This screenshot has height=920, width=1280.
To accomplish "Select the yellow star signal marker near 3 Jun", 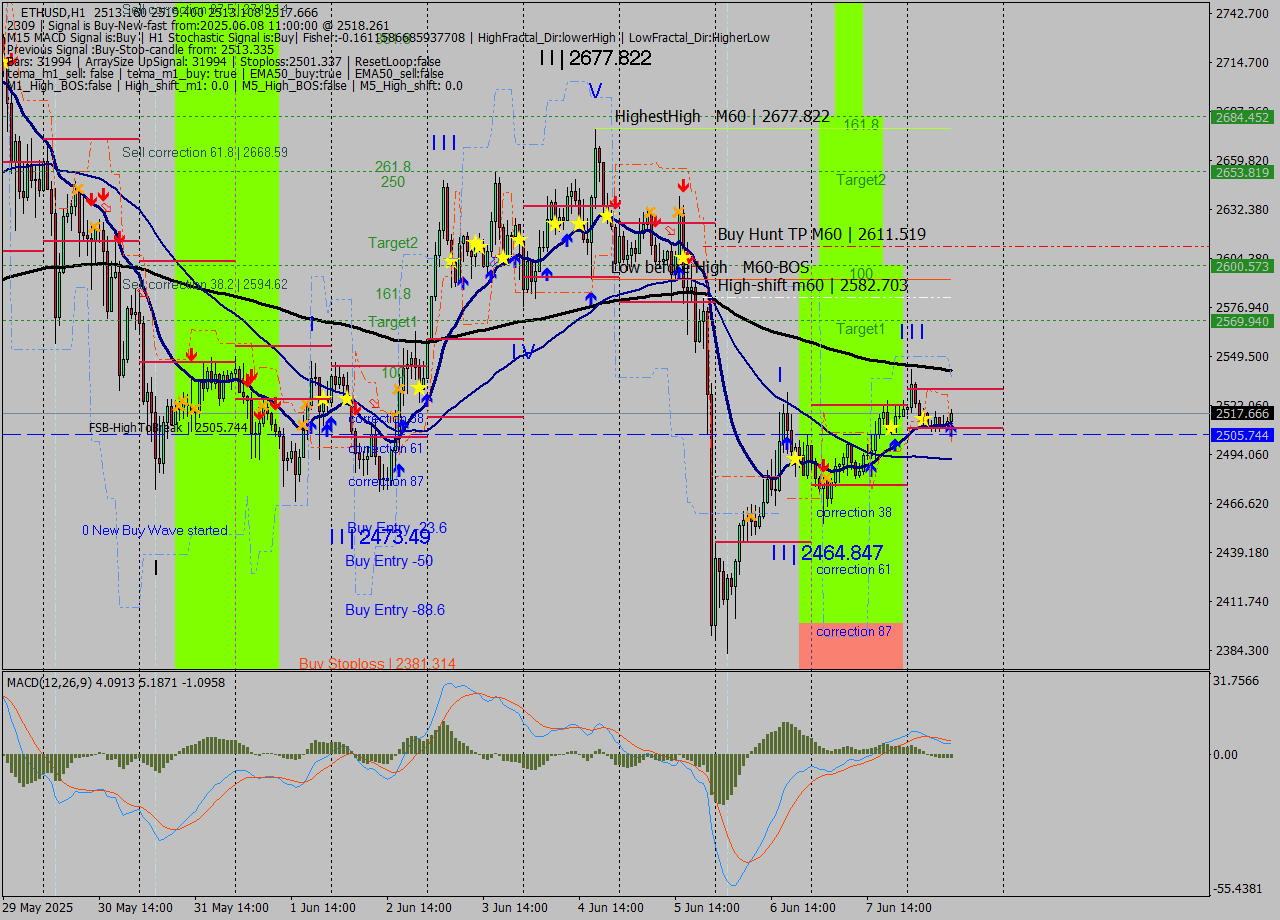I will [518, 238].
